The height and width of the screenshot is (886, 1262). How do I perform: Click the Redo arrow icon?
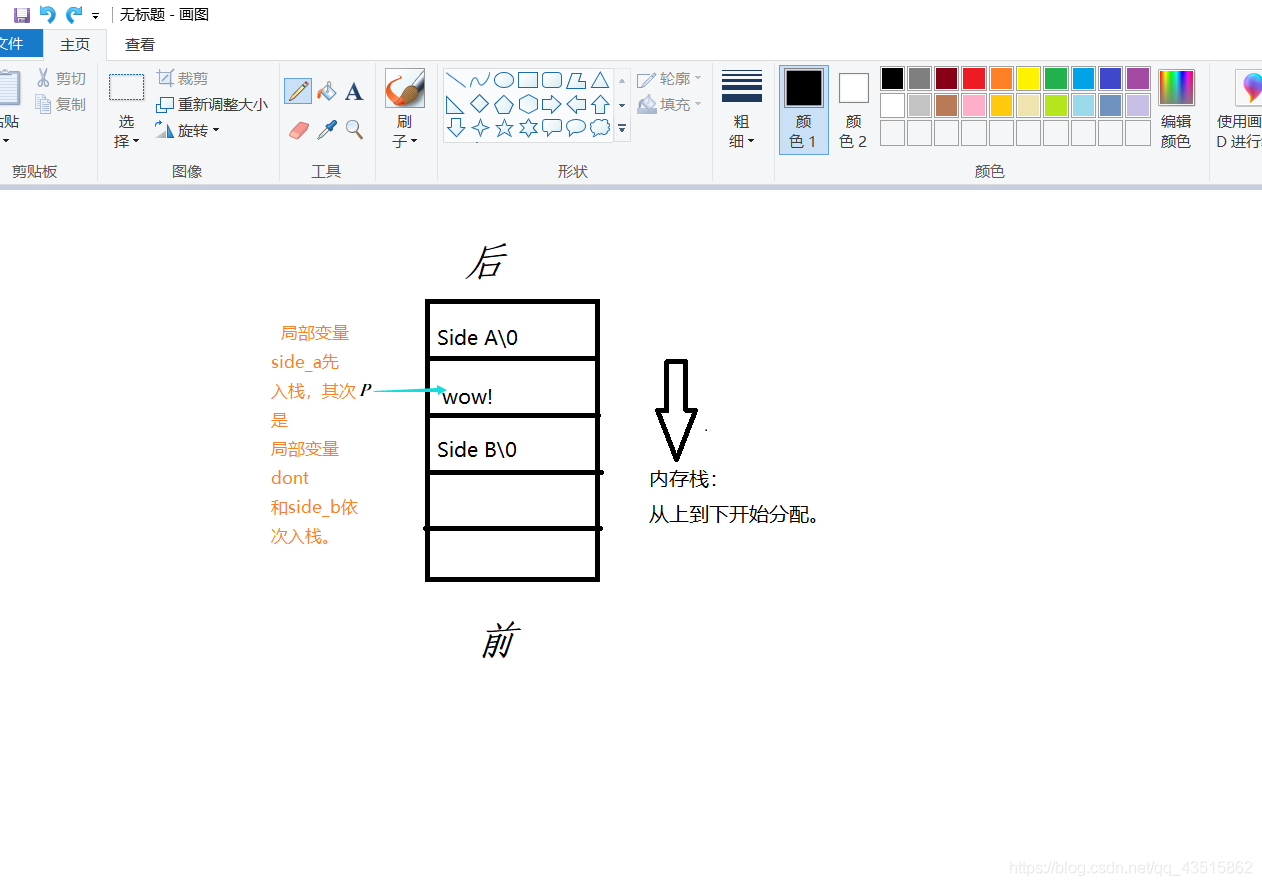74,15
